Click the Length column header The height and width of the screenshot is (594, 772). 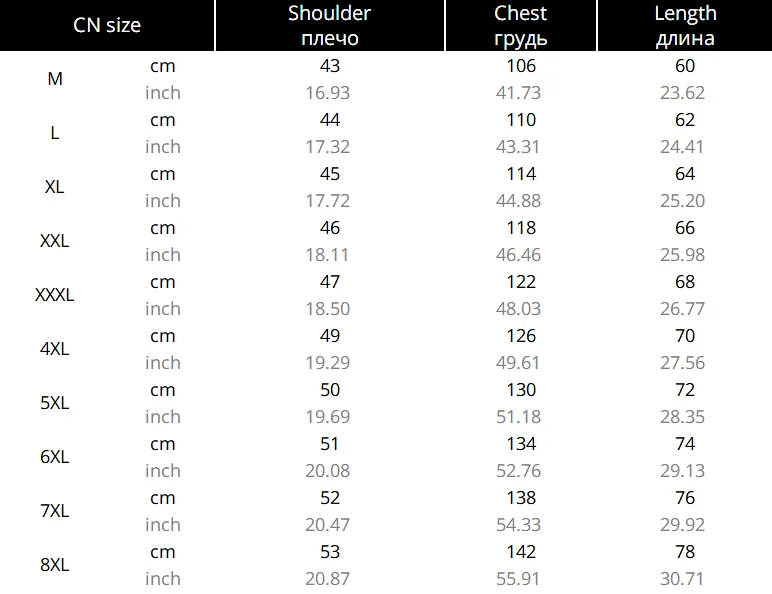tap(685, 25)
